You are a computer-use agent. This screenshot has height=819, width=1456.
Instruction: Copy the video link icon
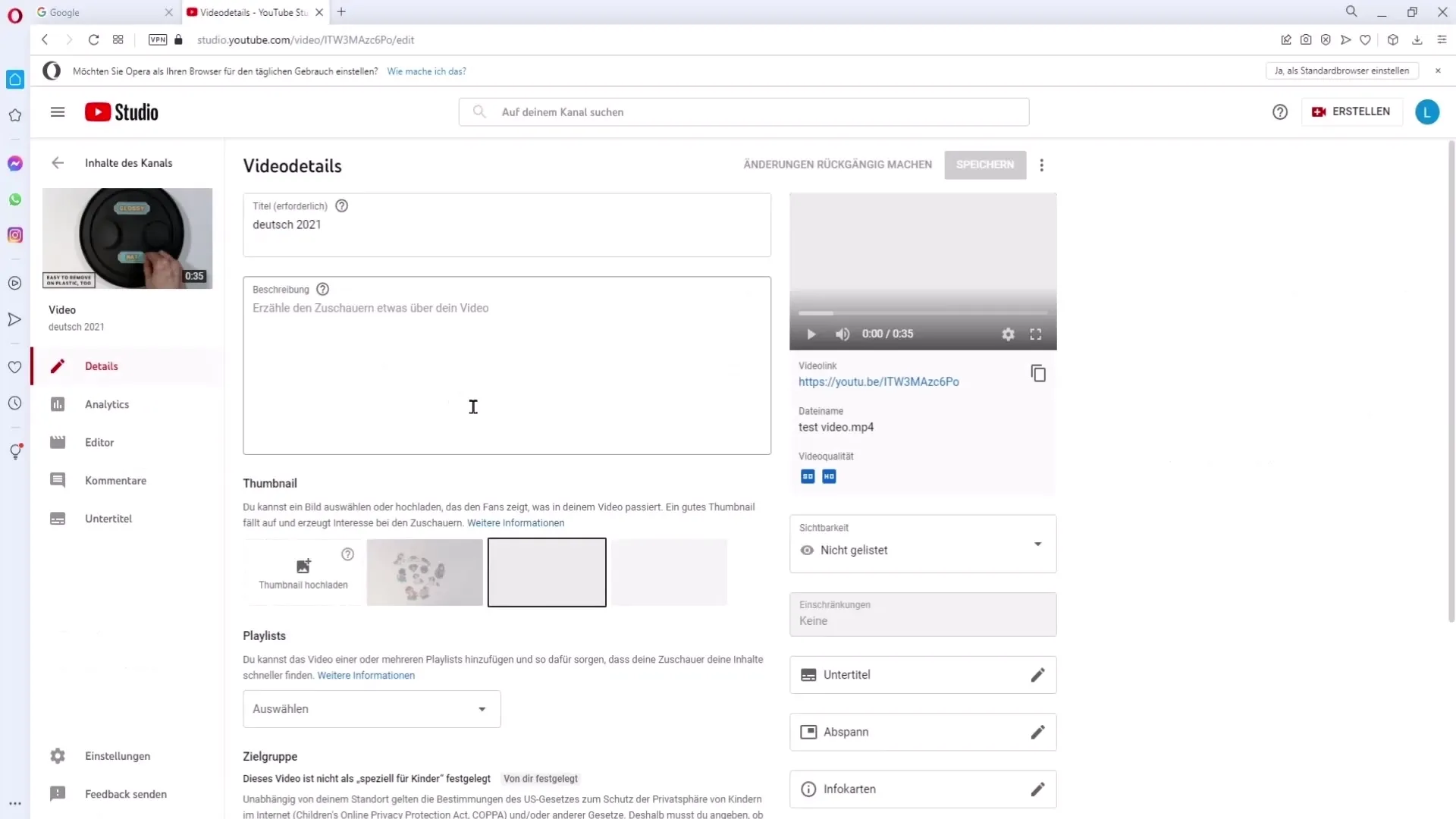(x=1039, y=374)
